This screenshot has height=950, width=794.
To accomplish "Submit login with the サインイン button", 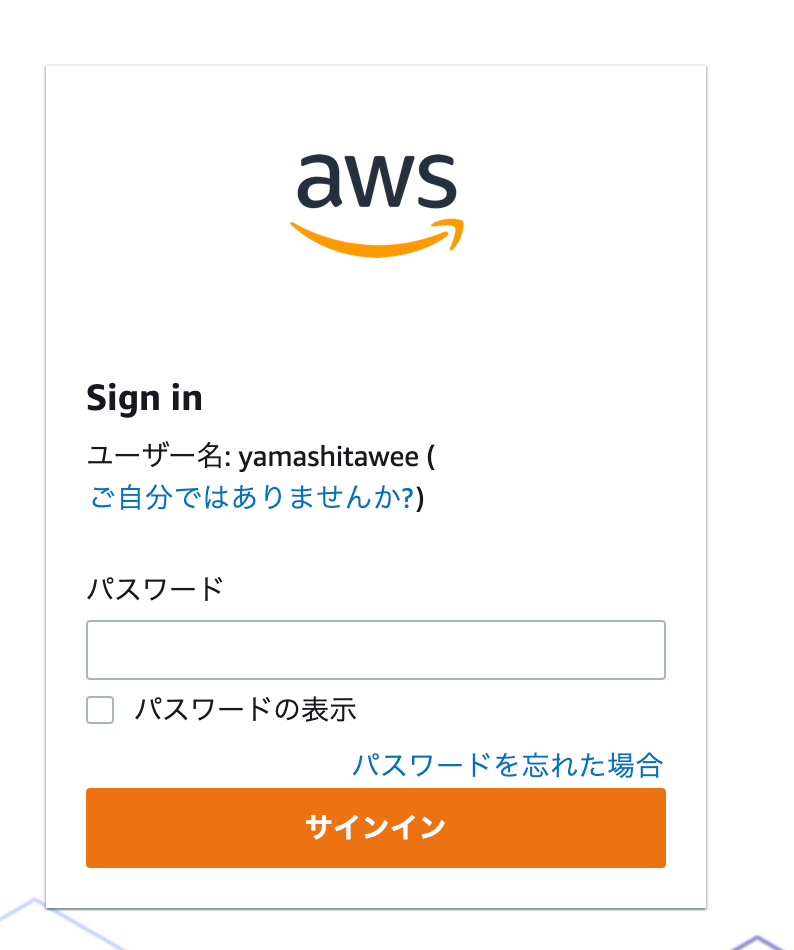I will click(x=375, y=828).
